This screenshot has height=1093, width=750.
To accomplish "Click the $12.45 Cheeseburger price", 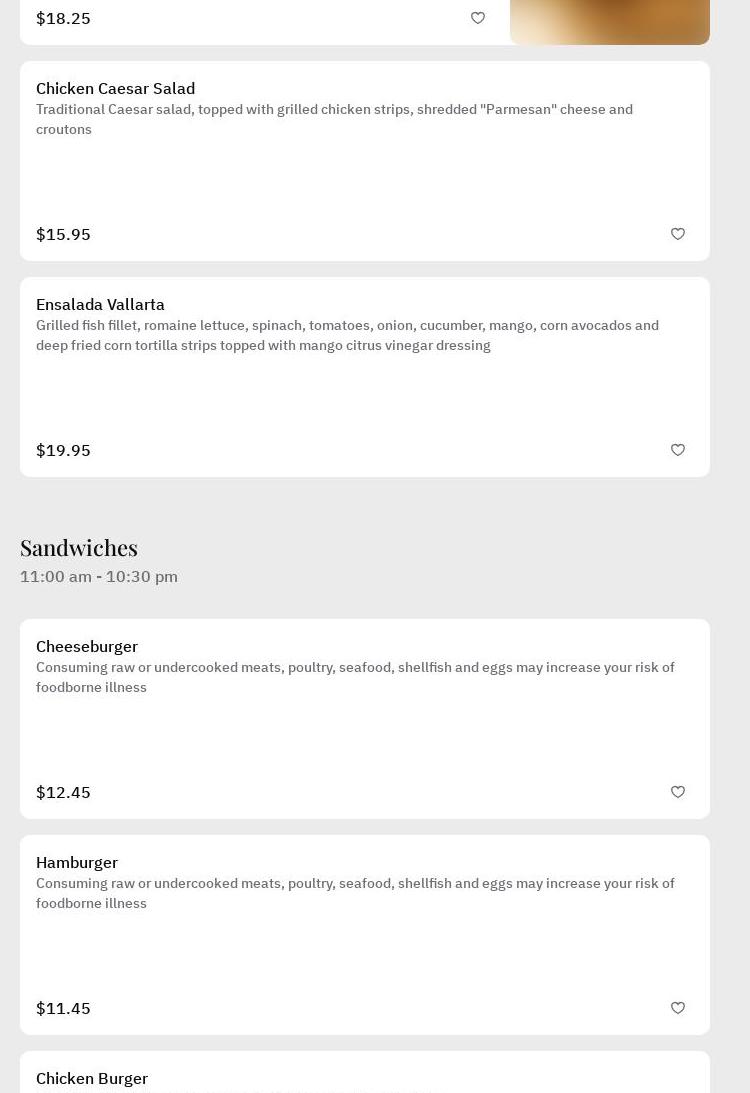I will tap(63, 792).
